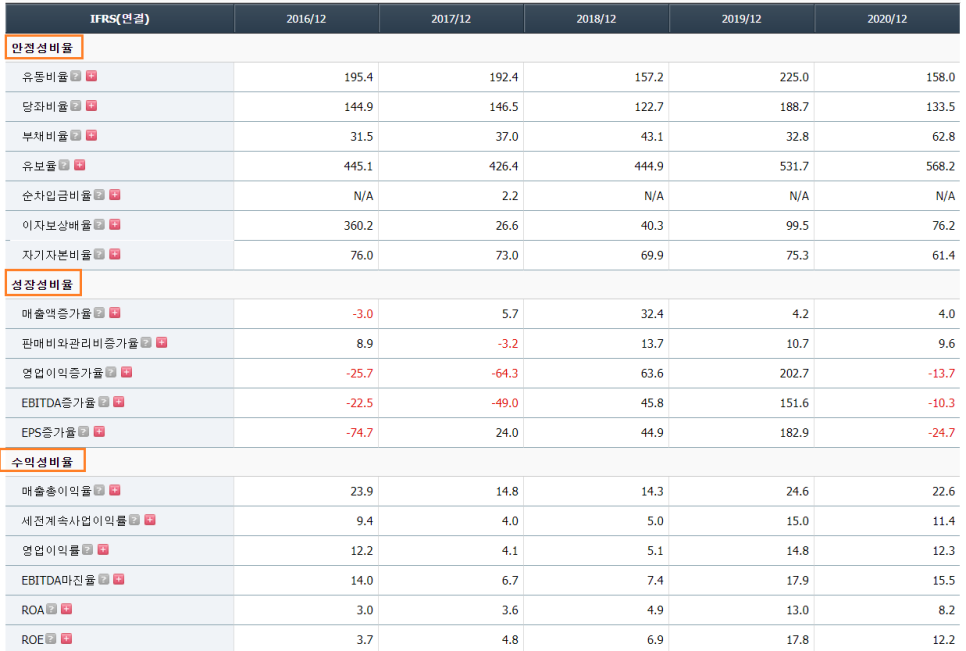Viewport: 966px width, 651px height.
Task: Expand 판매비와관리비증가율 breakdown
Action: click(x=162, y=342)
